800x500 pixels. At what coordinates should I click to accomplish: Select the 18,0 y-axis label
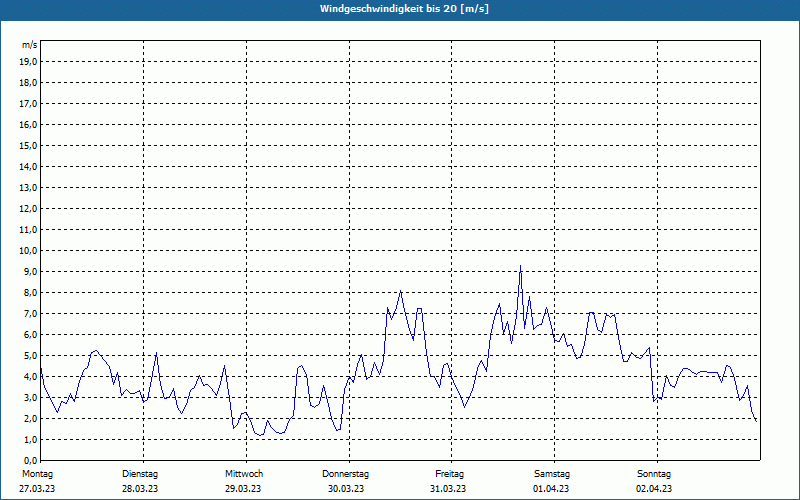pyautogui.click(x=28, y=83)
